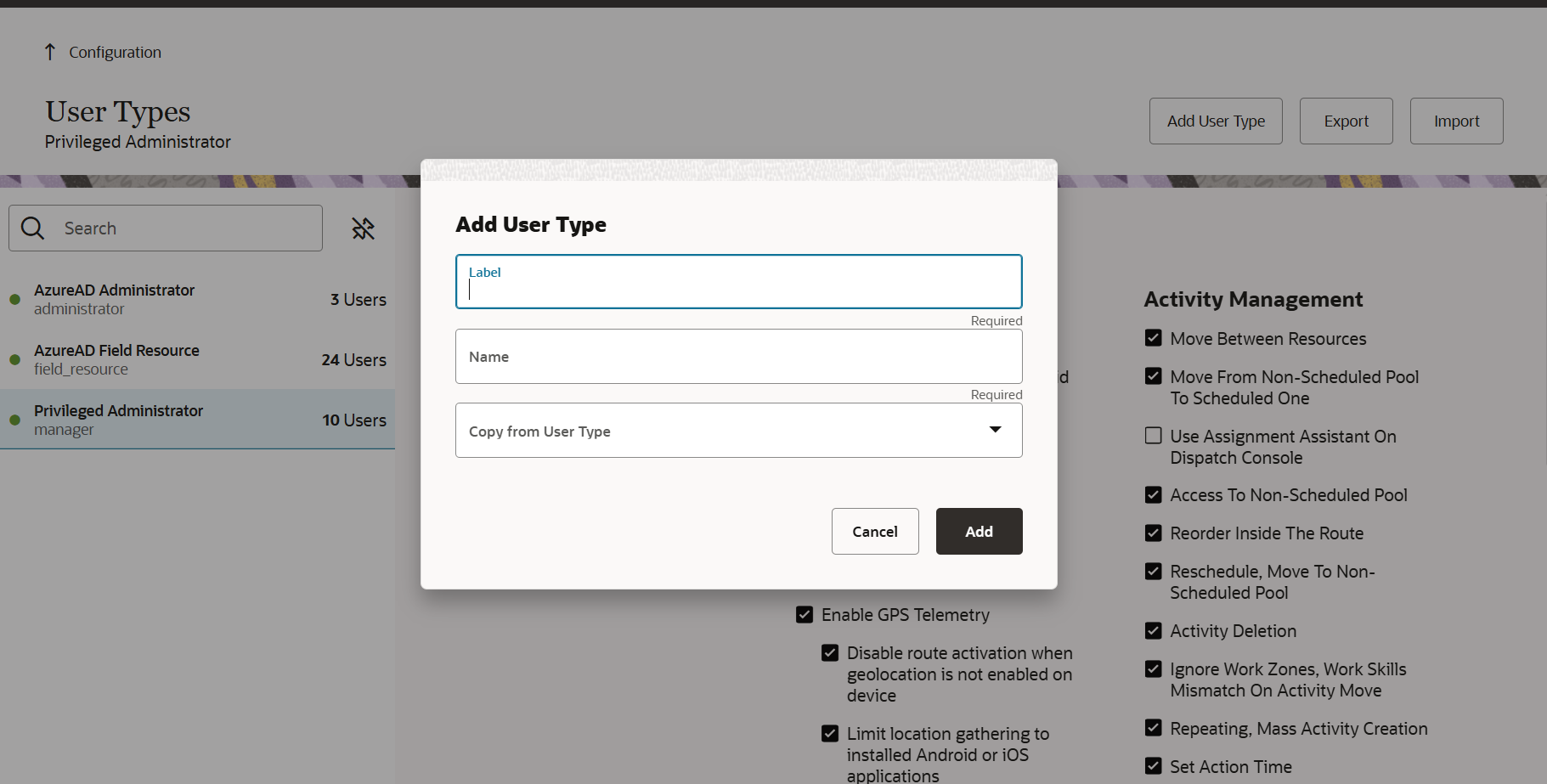
Task: Toggle Access To Non-Scheduled Pool checkbox
Action: 1153,494
